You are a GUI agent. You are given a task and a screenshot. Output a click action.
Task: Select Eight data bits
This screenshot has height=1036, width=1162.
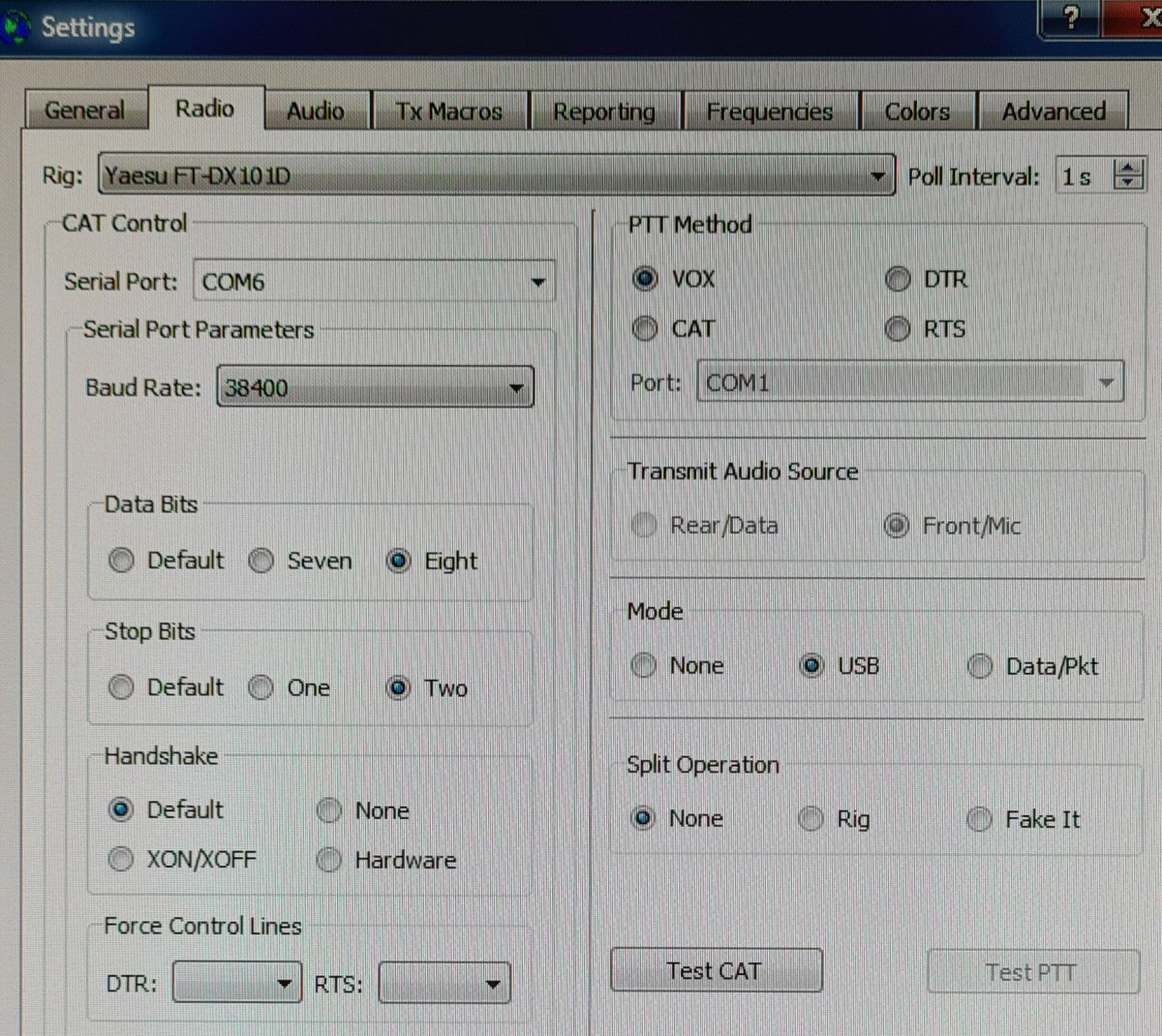pos(432,561)
